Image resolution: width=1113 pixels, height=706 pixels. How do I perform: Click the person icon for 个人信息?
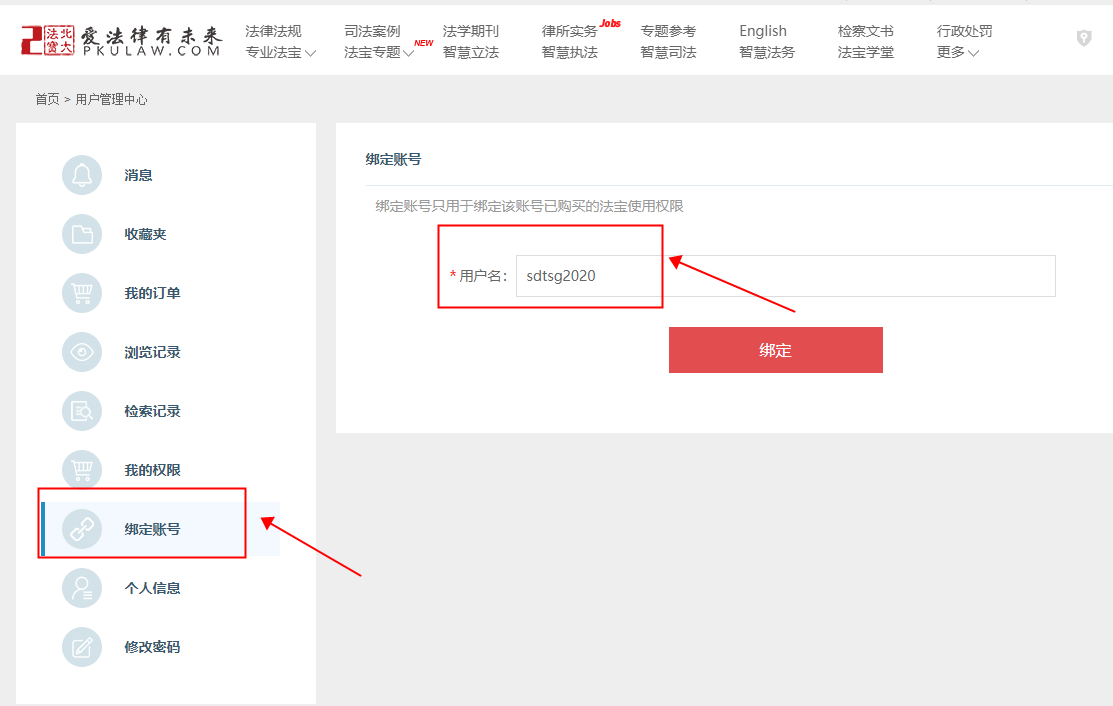tap(82, 588)
